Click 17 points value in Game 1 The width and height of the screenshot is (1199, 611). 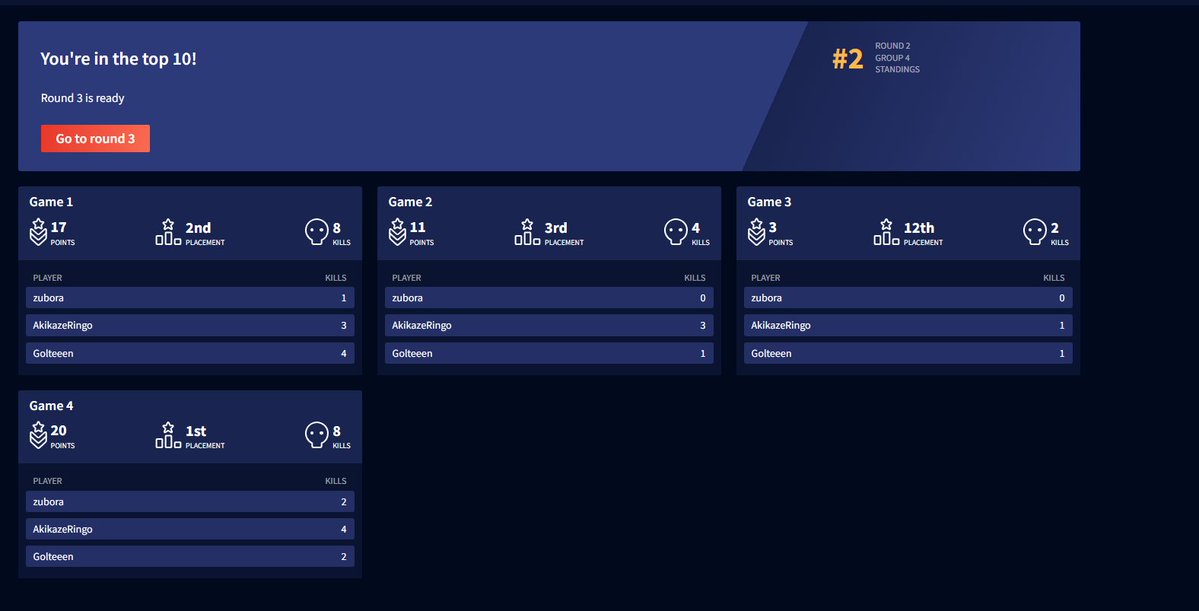(58, 228)
